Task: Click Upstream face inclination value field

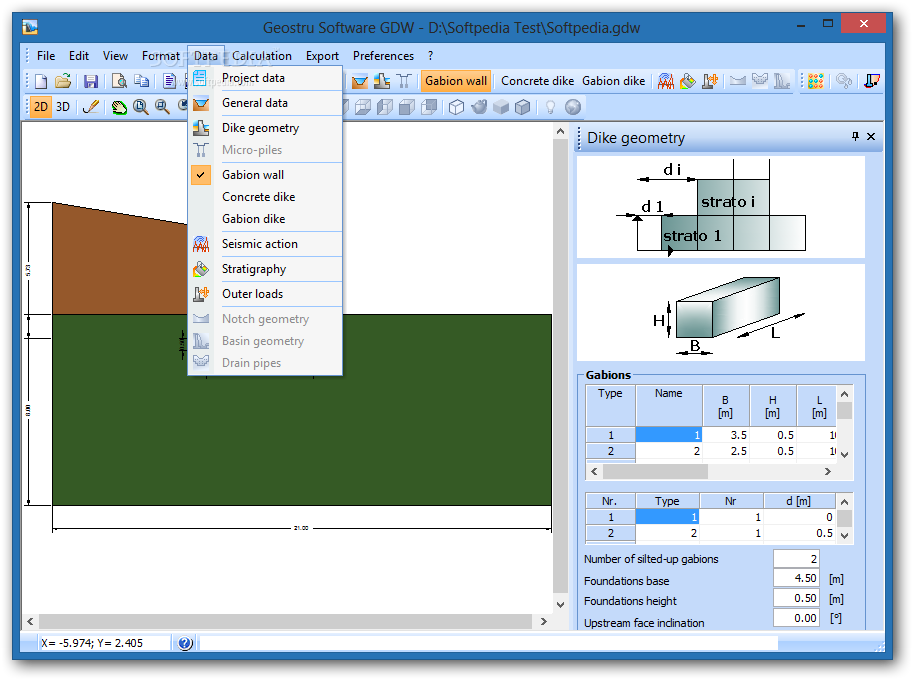Action: pyautogui.click(x=796, y=618)
